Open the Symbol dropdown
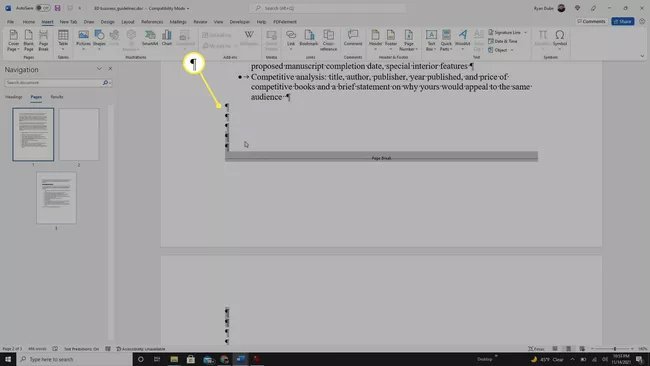This screenshot has height=366, width=650. (x=559, y=39)
